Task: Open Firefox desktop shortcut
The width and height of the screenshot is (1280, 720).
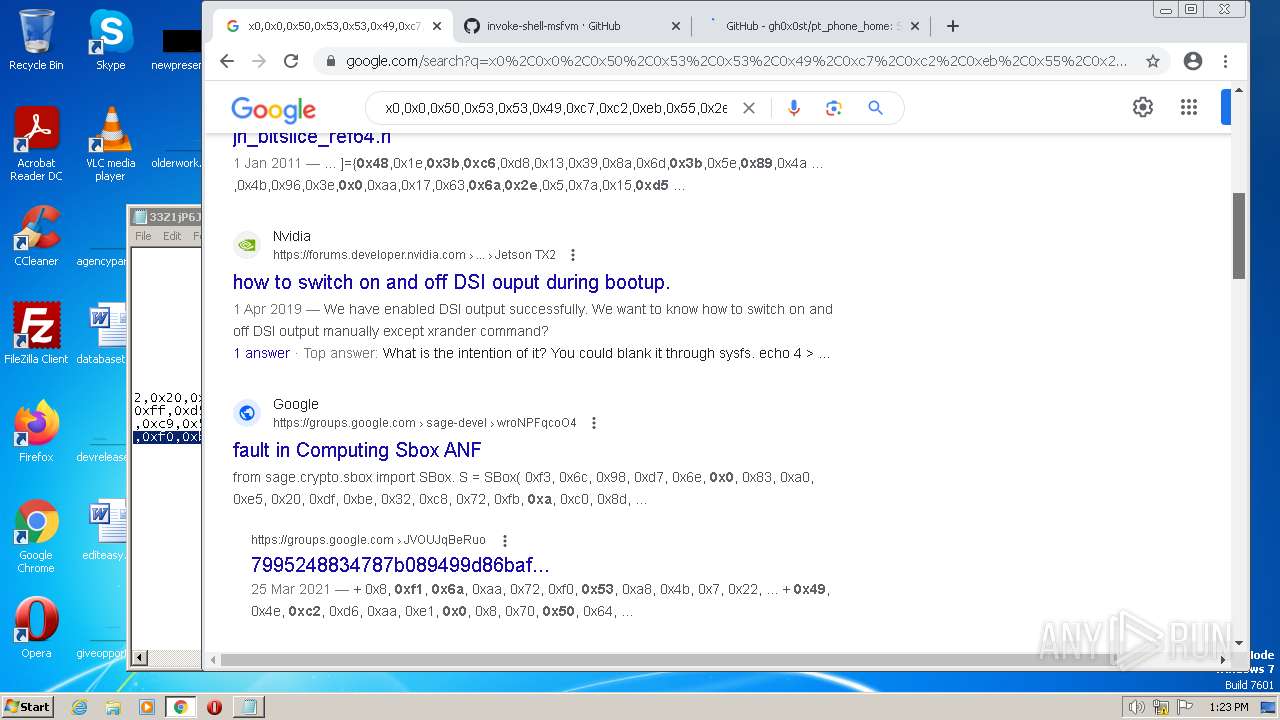Action: click(x=36, y=432)
